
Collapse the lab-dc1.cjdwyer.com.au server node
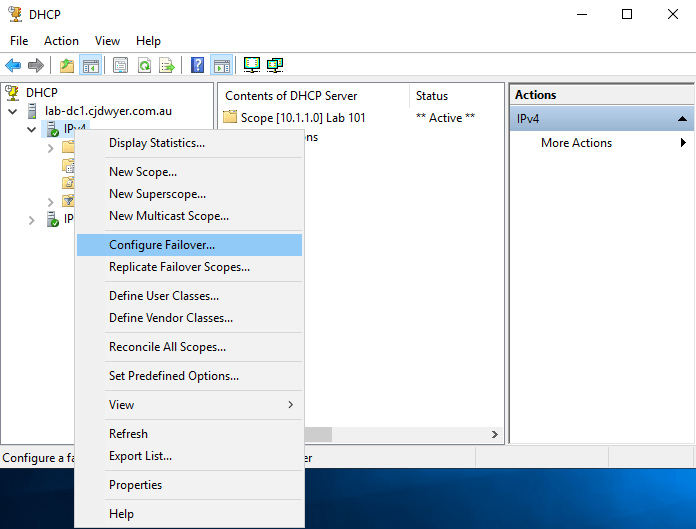[x=13, y=111]
